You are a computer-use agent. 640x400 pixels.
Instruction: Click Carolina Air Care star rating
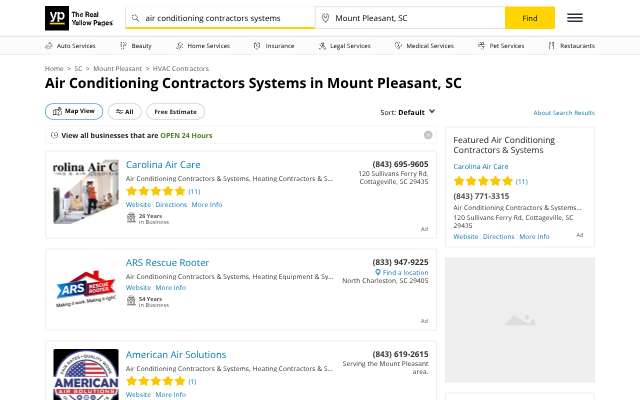[x=156, y=191]
